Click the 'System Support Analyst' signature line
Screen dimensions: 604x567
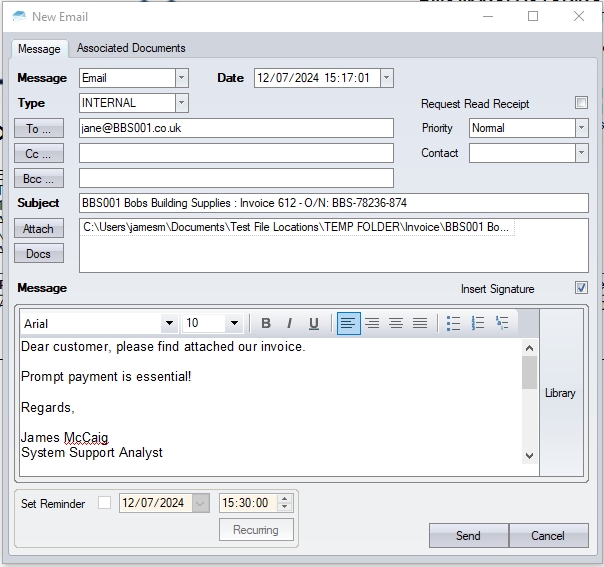click(92, 453)
